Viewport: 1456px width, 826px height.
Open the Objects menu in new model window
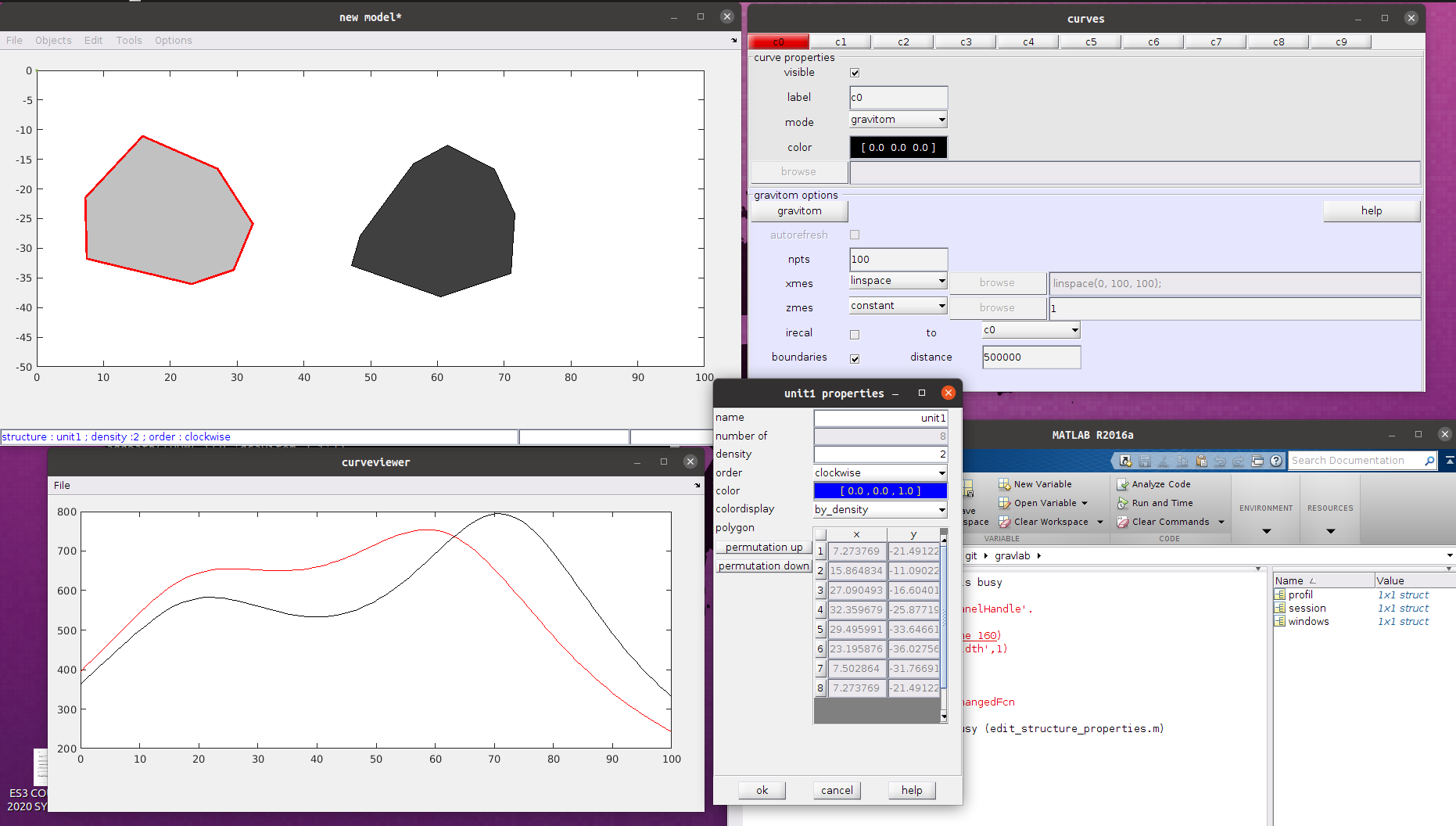click(x=53, y=40)
